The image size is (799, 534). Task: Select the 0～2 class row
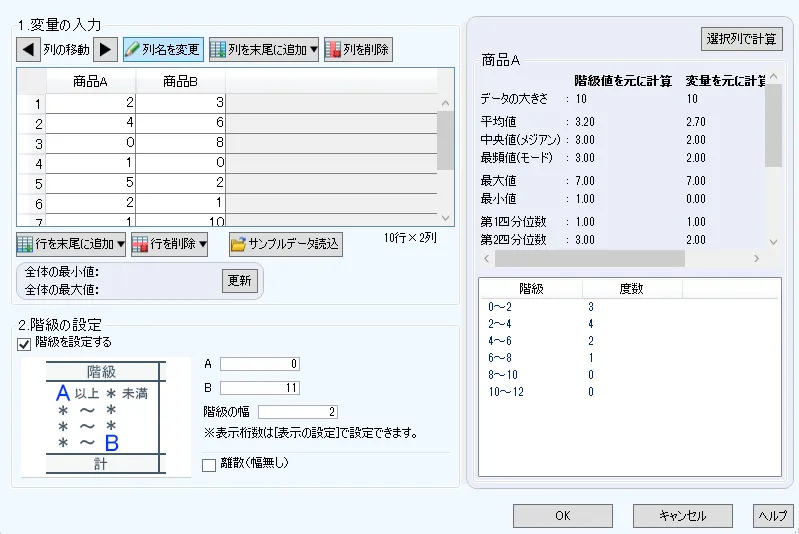click(x=629, y=307)
